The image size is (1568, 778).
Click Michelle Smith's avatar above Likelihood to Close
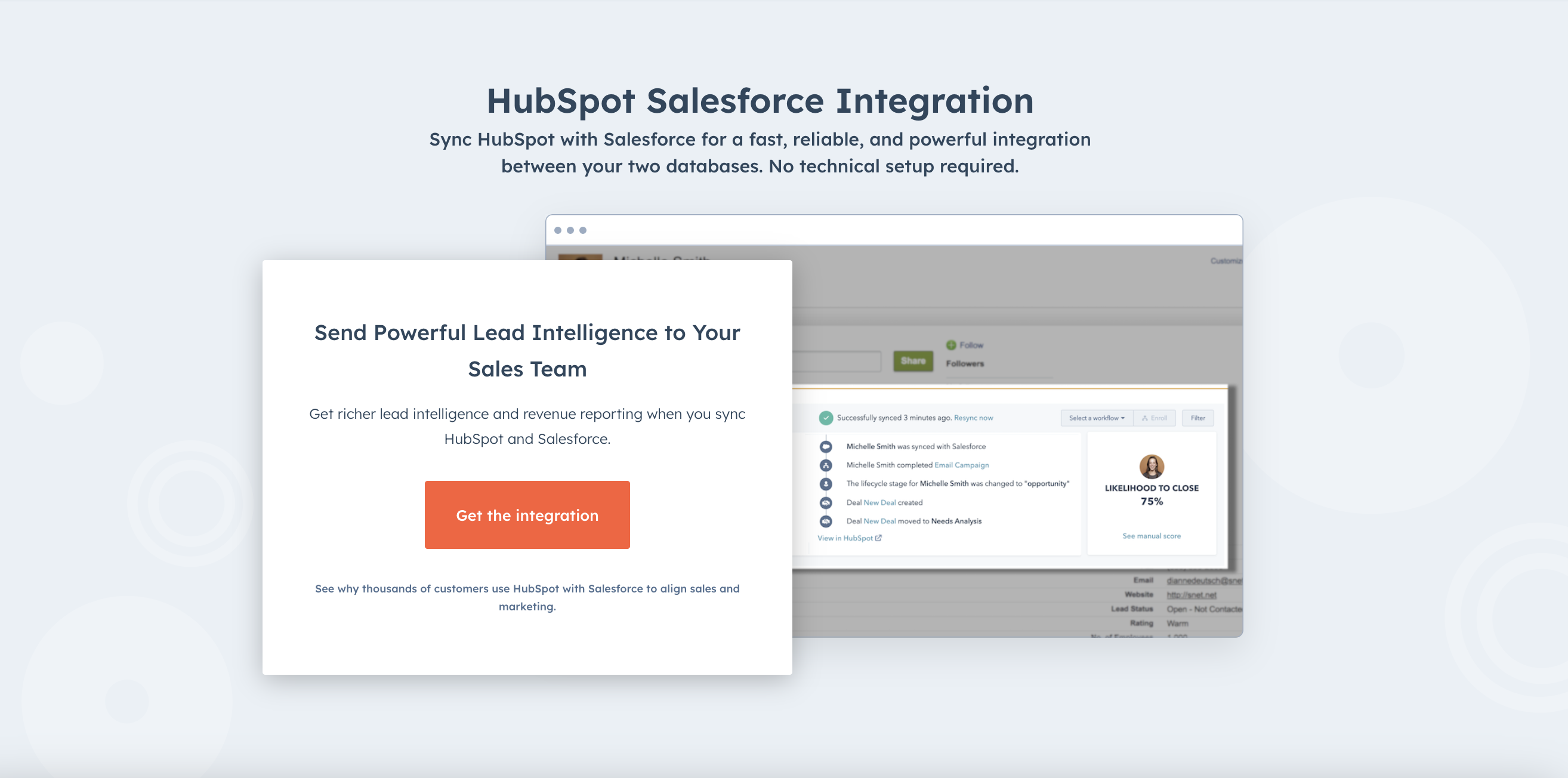1151,467
